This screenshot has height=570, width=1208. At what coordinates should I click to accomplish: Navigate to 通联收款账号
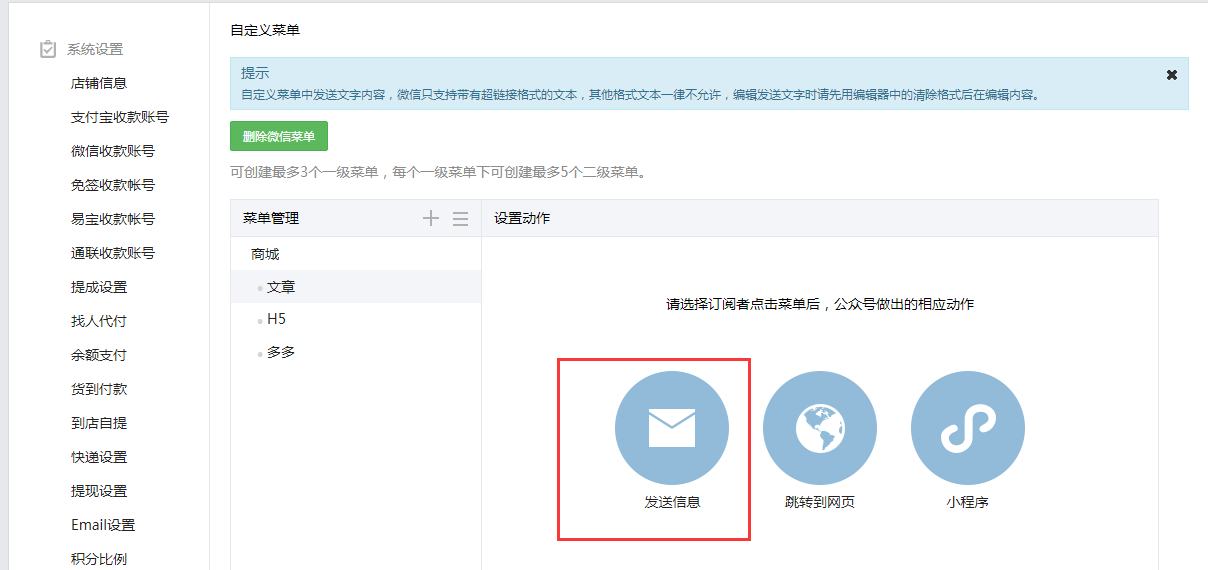(113, 253)
